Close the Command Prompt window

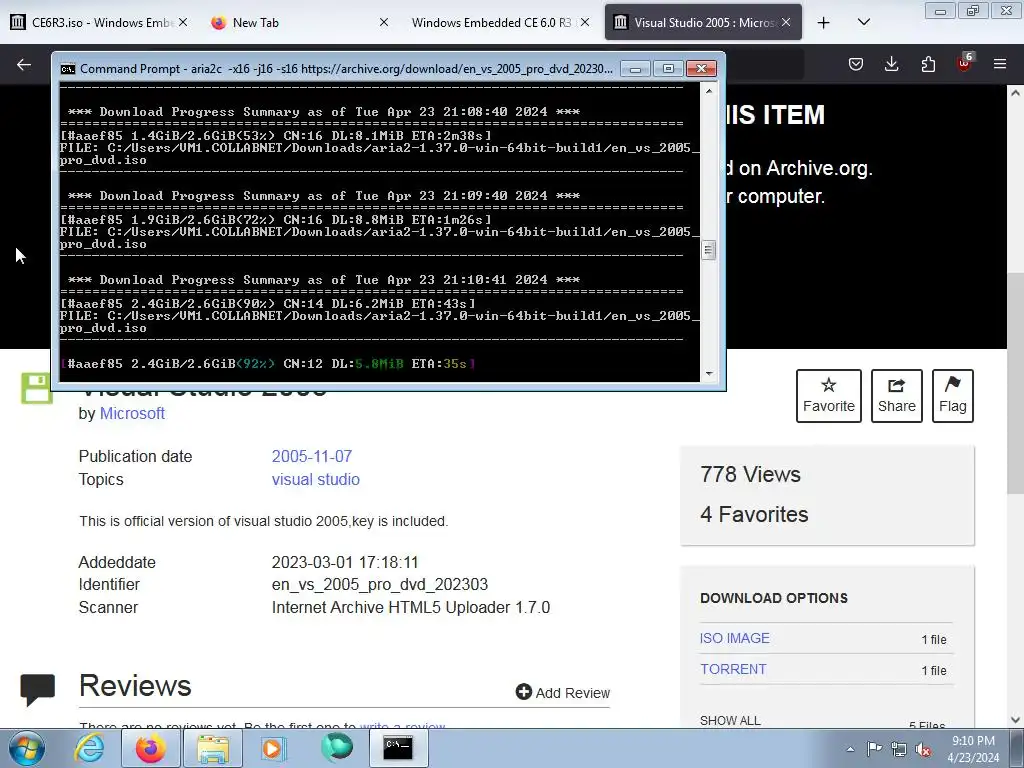(701, 69)
